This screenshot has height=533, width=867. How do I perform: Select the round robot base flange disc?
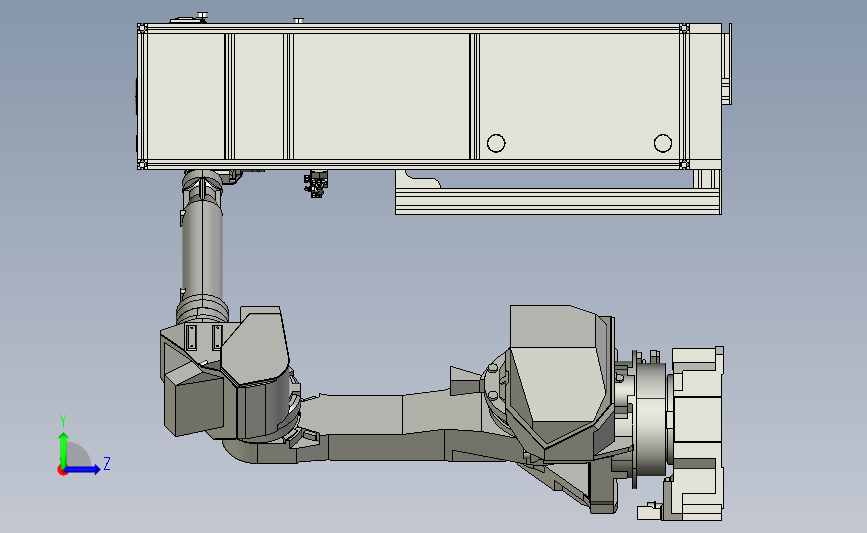(x=651, y=418)
